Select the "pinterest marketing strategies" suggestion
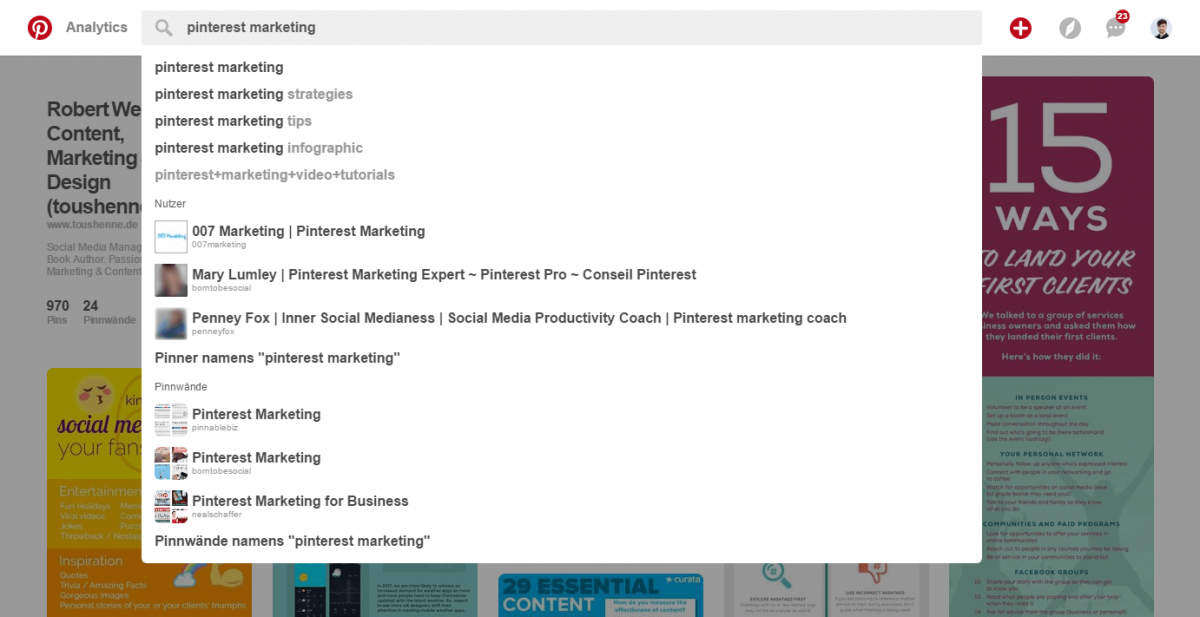Screen dimensions: 1200x617 point(254,94)
